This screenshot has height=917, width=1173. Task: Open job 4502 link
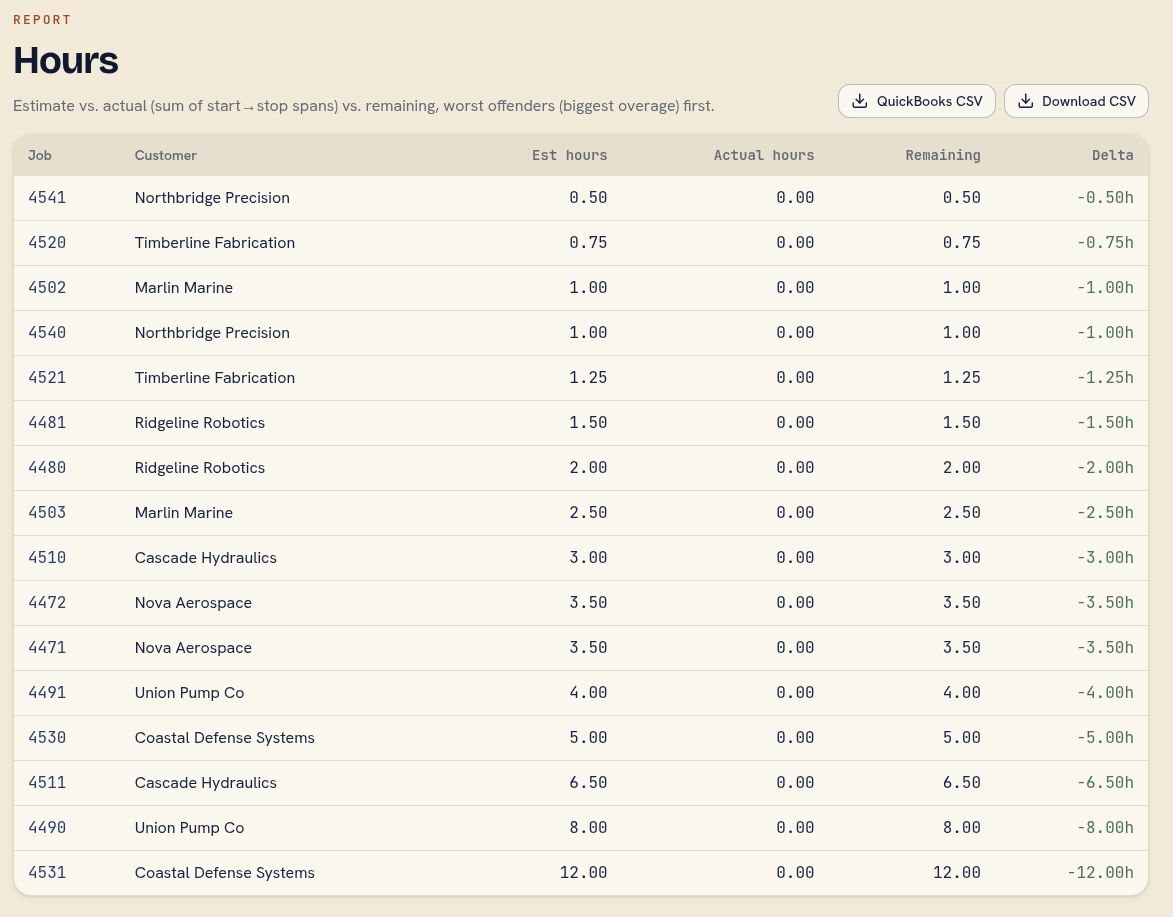pos(47,287)
